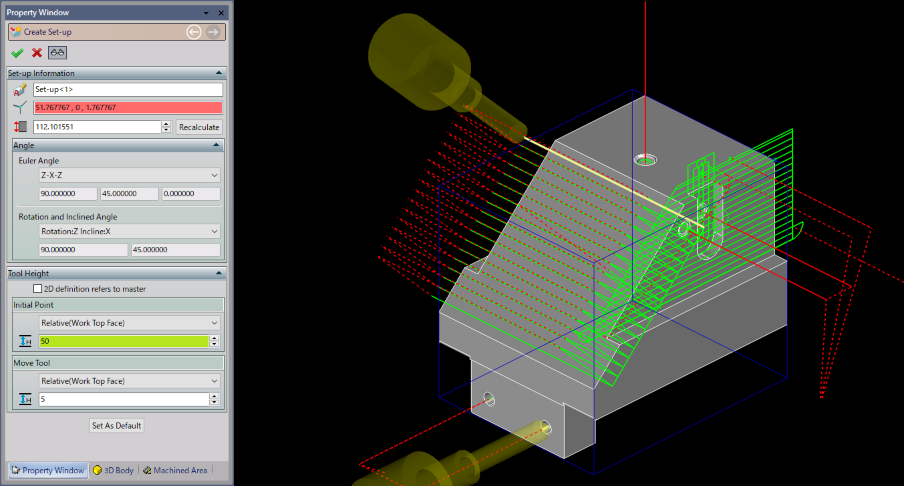Go to next step arrow
Viewport: 904px width, 486px height.
pyautogui.click(x=213, y=32)
